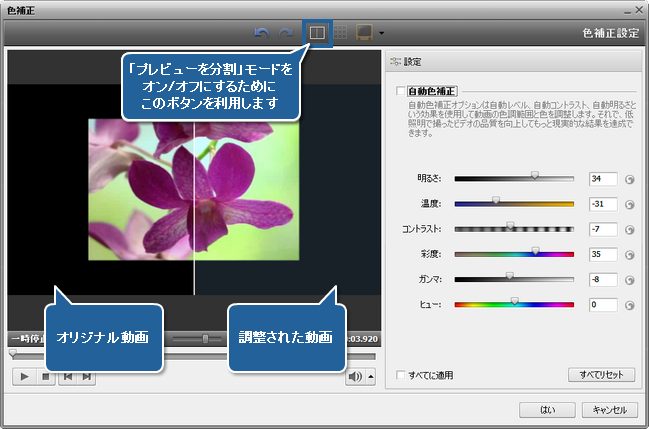Click the すべてリセット button
649x429 pixels.
[600, 375]
